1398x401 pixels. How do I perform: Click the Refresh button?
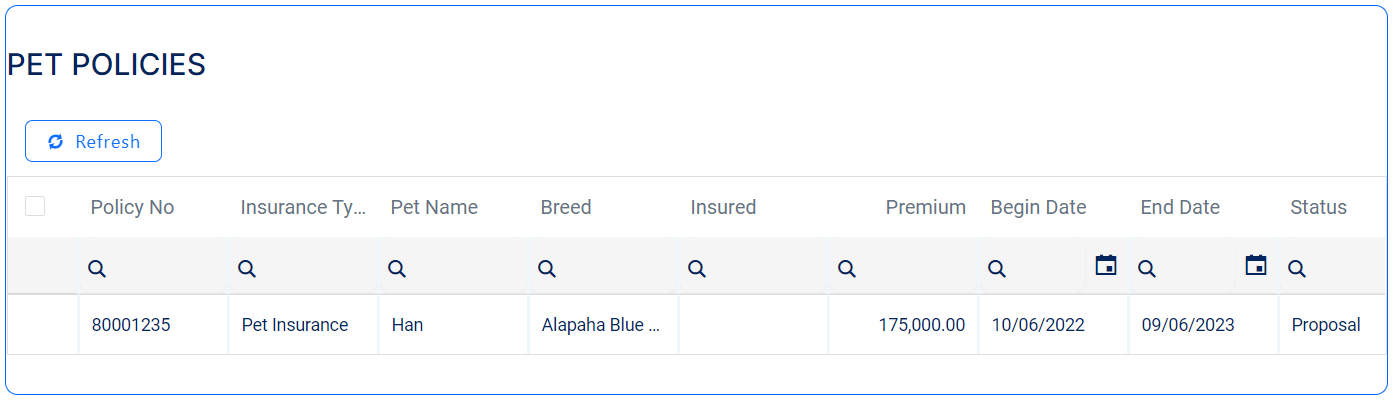pyautogui.click(x=93, y=141)
